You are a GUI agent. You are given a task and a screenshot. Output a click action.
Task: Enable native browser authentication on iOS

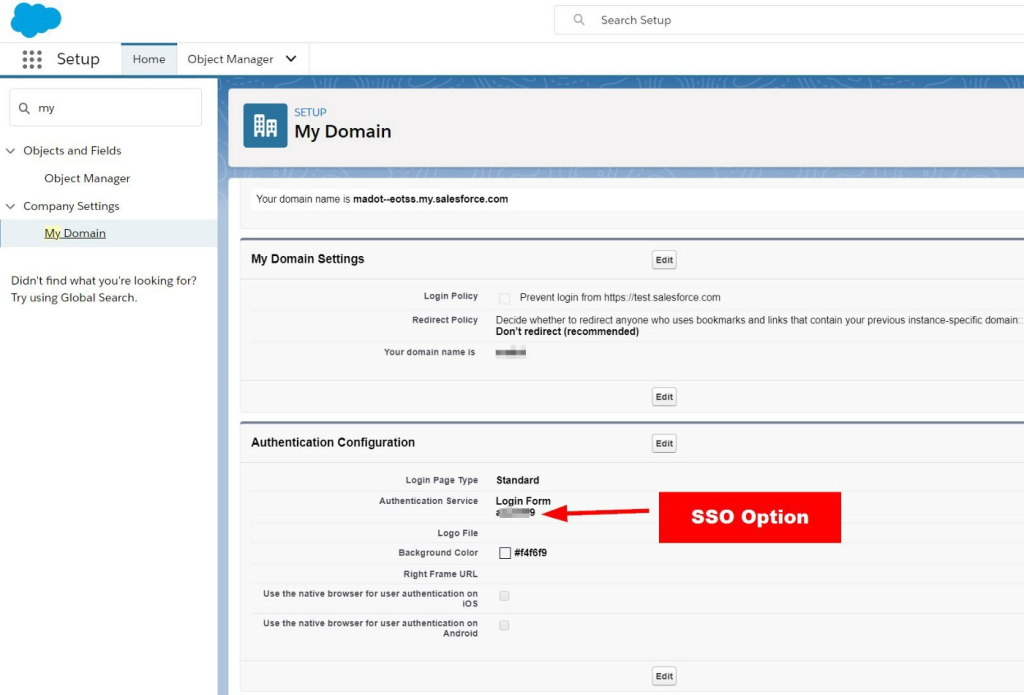pos(504,596)
